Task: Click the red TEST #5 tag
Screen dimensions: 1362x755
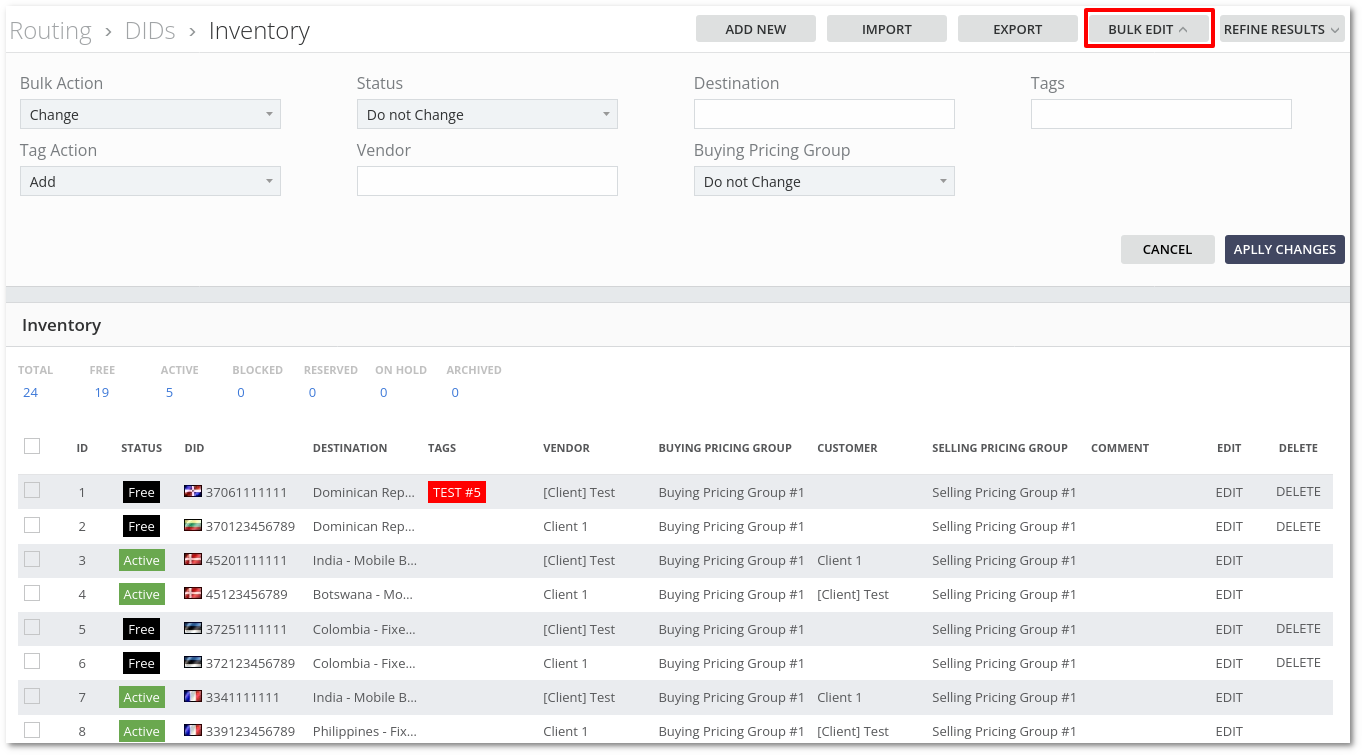Action: 457,492
